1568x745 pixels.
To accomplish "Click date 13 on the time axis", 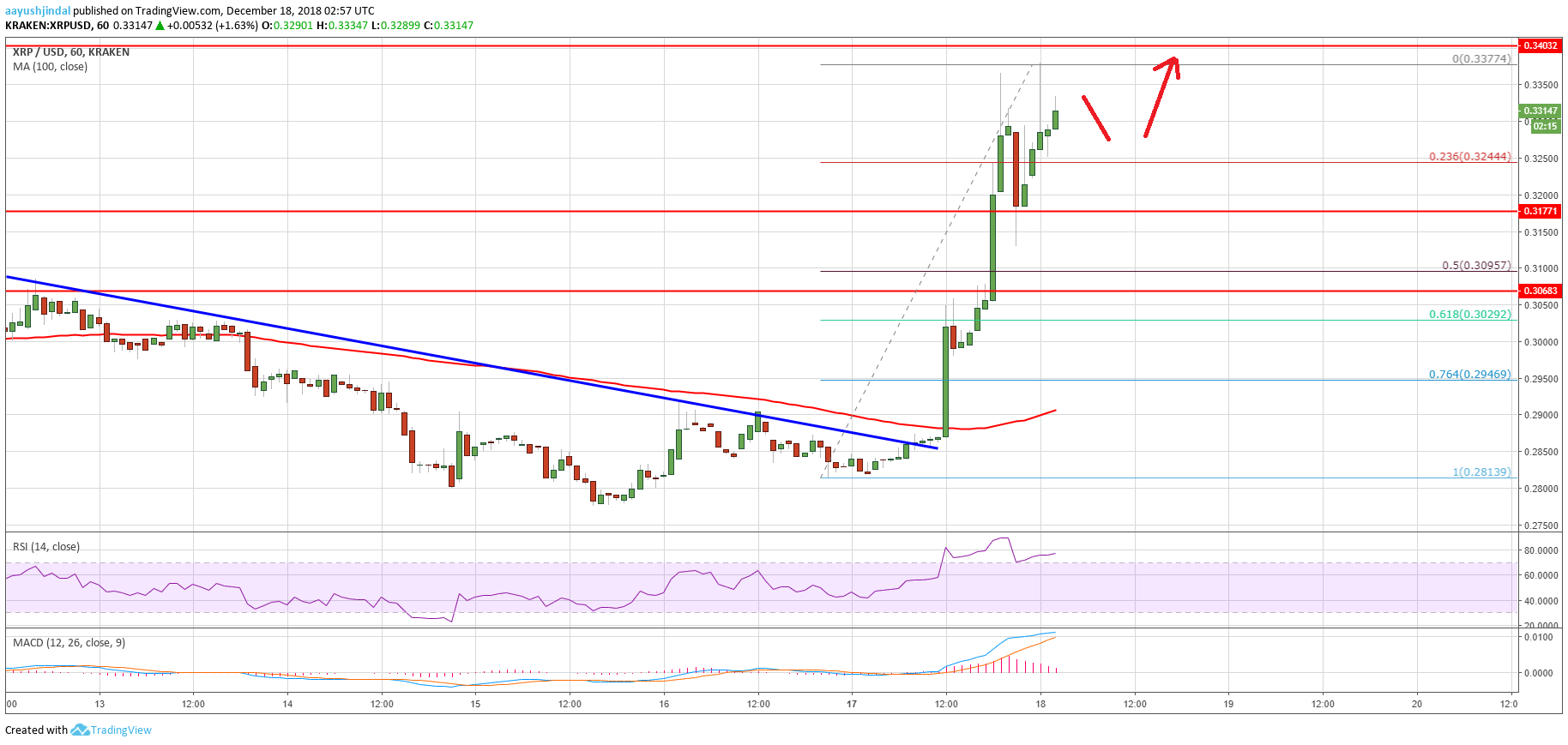I will 100,704.
